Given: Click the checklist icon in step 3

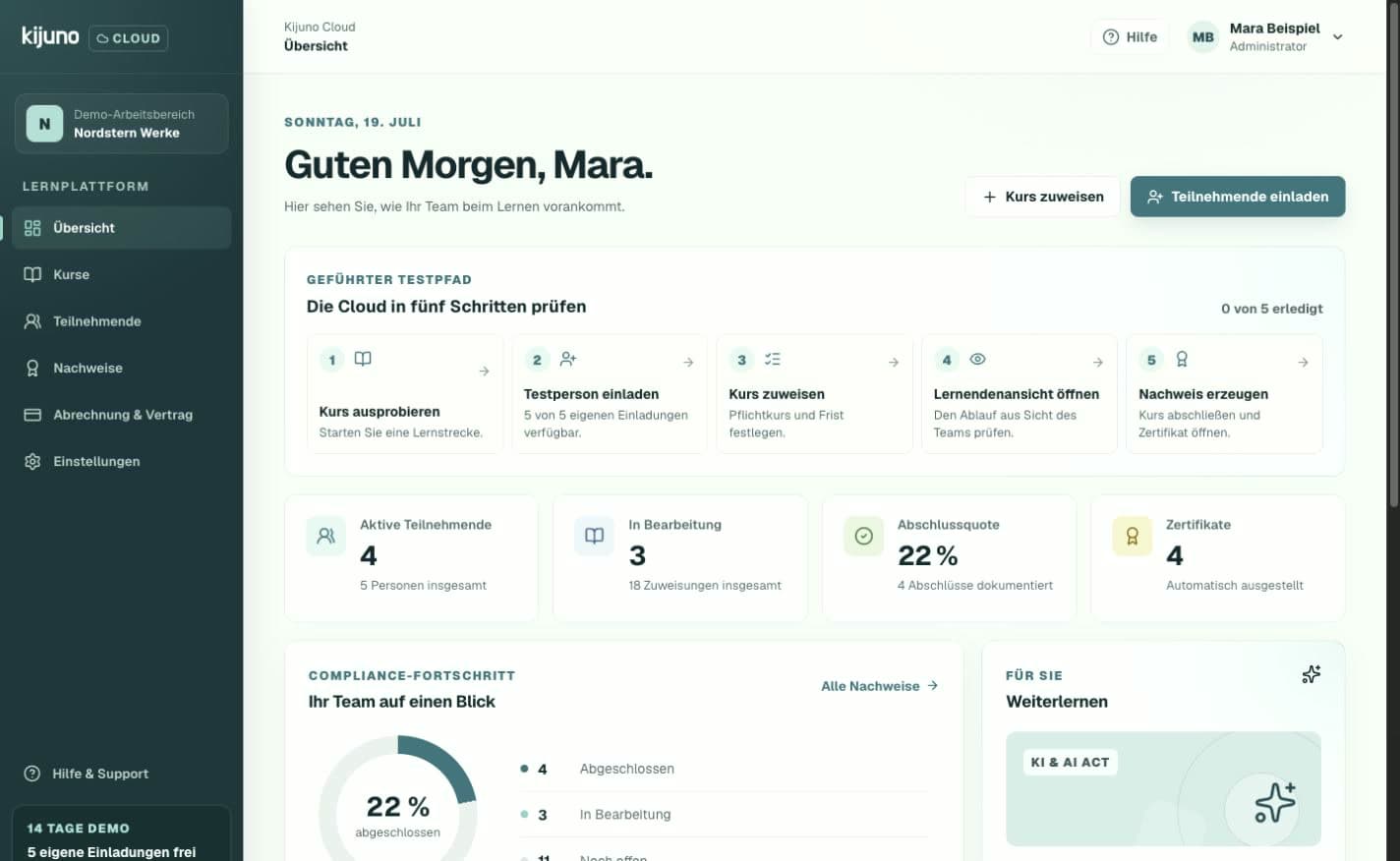Looking at the screenshot, I should [773, 360].
